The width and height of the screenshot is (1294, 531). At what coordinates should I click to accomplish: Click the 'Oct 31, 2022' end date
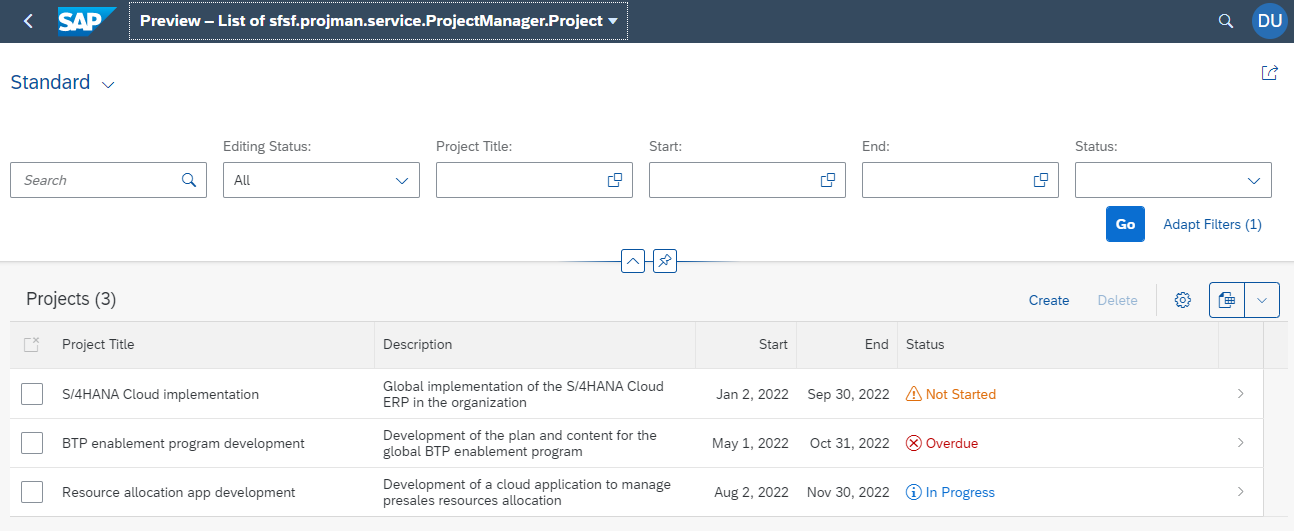pos(849,443)
